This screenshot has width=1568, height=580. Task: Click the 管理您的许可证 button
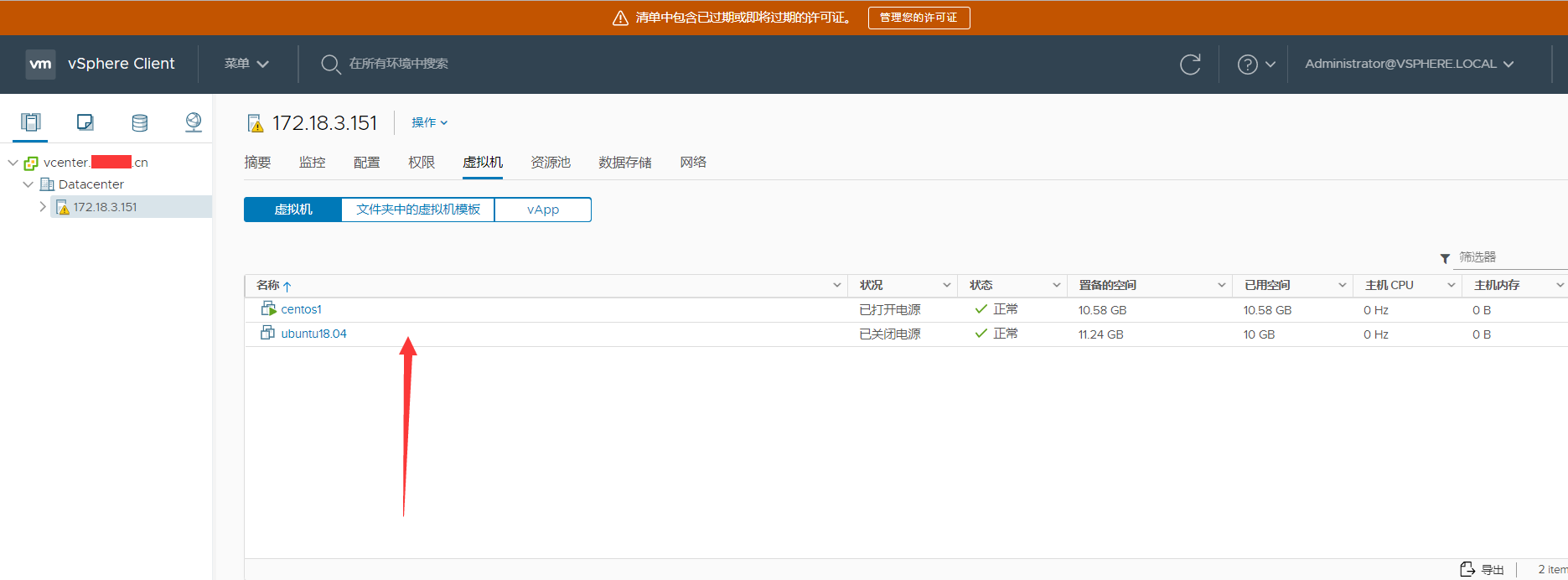(x=919, y=18)
